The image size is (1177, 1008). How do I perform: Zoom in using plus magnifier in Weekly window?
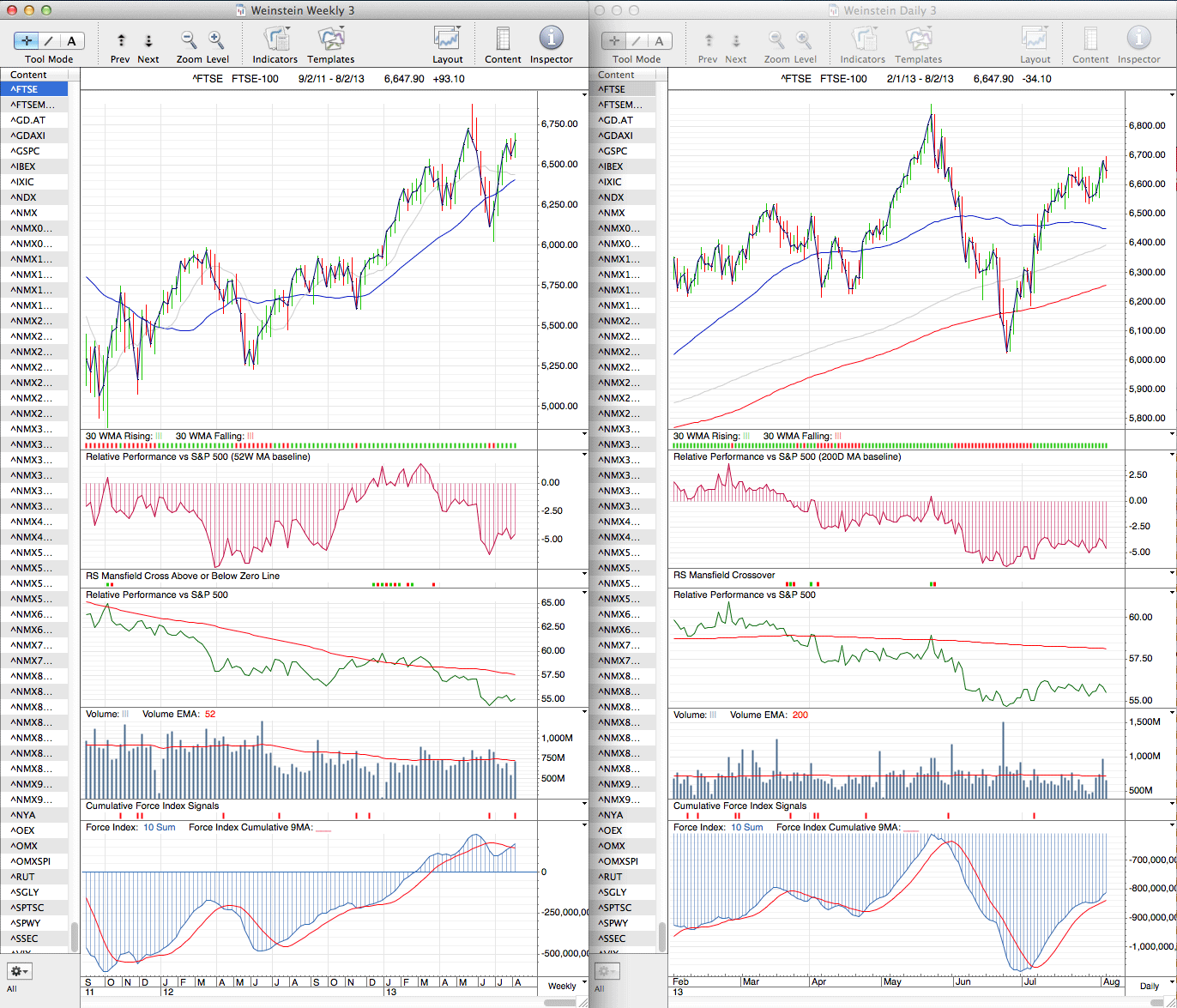[216, 39]
